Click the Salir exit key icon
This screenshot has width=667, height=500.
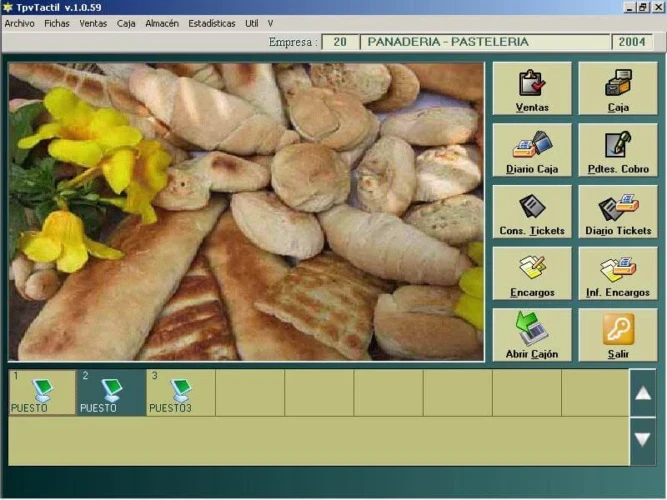click(x=618, y=329)
